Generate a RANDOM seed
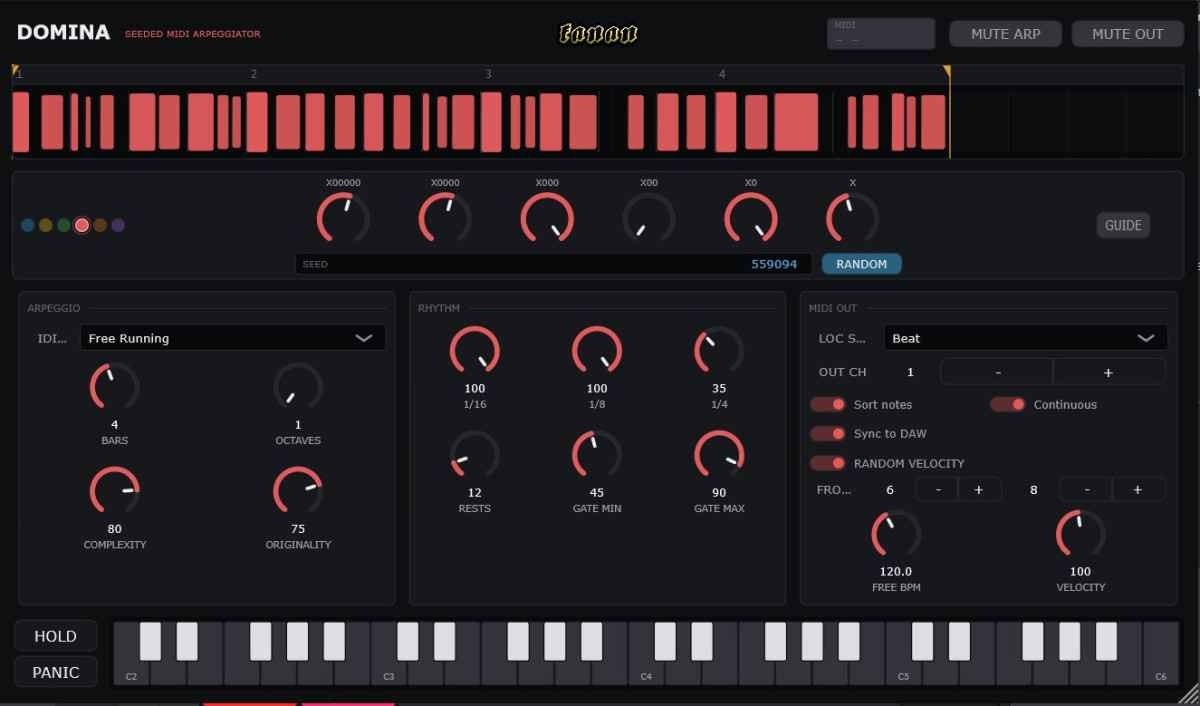This screenshot has height=706, width=1200. pyautogui.click(x=862, y=264)
